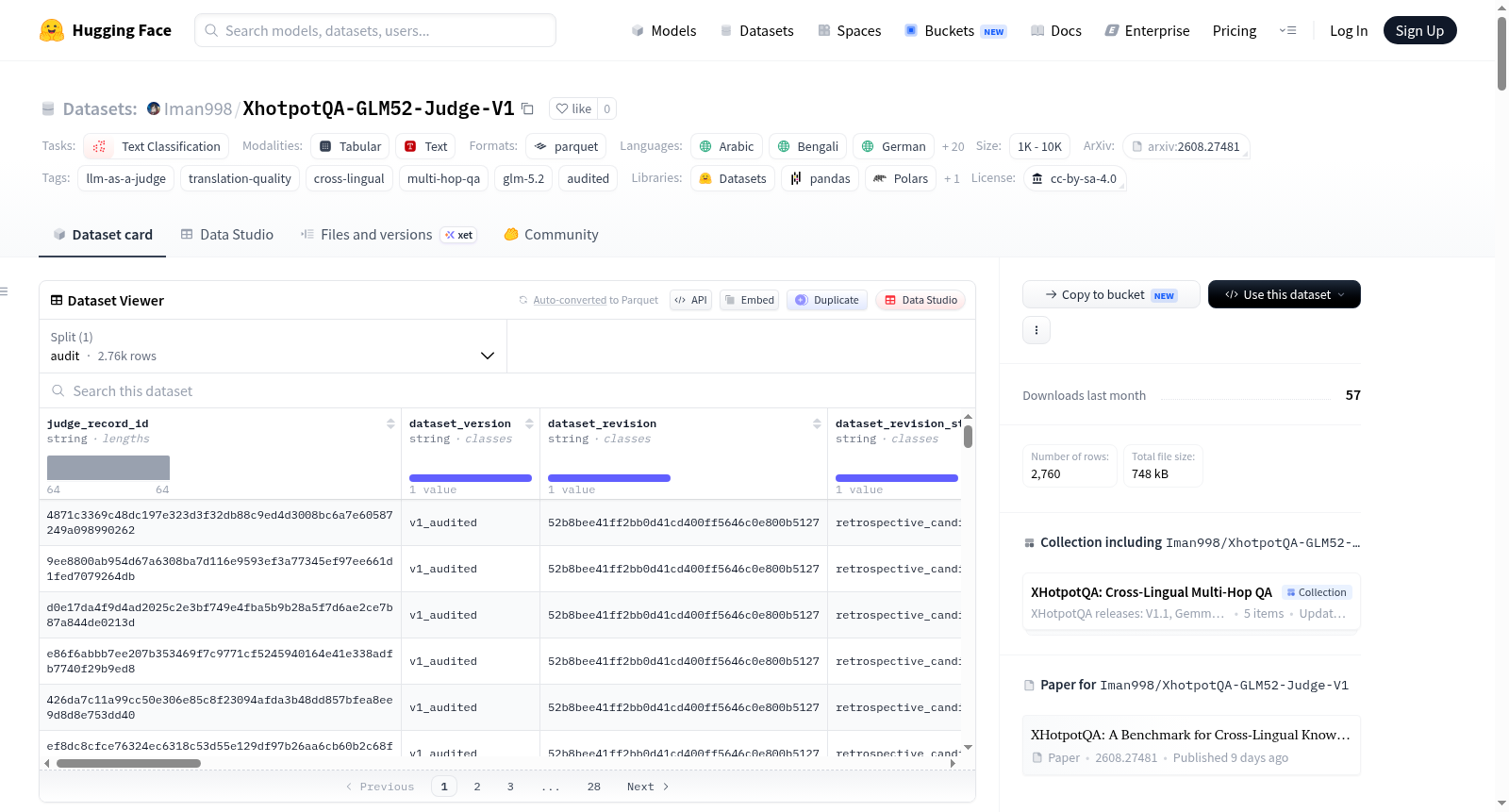
Task: Open Files and versions tab
Action: (x=389, y=234)
